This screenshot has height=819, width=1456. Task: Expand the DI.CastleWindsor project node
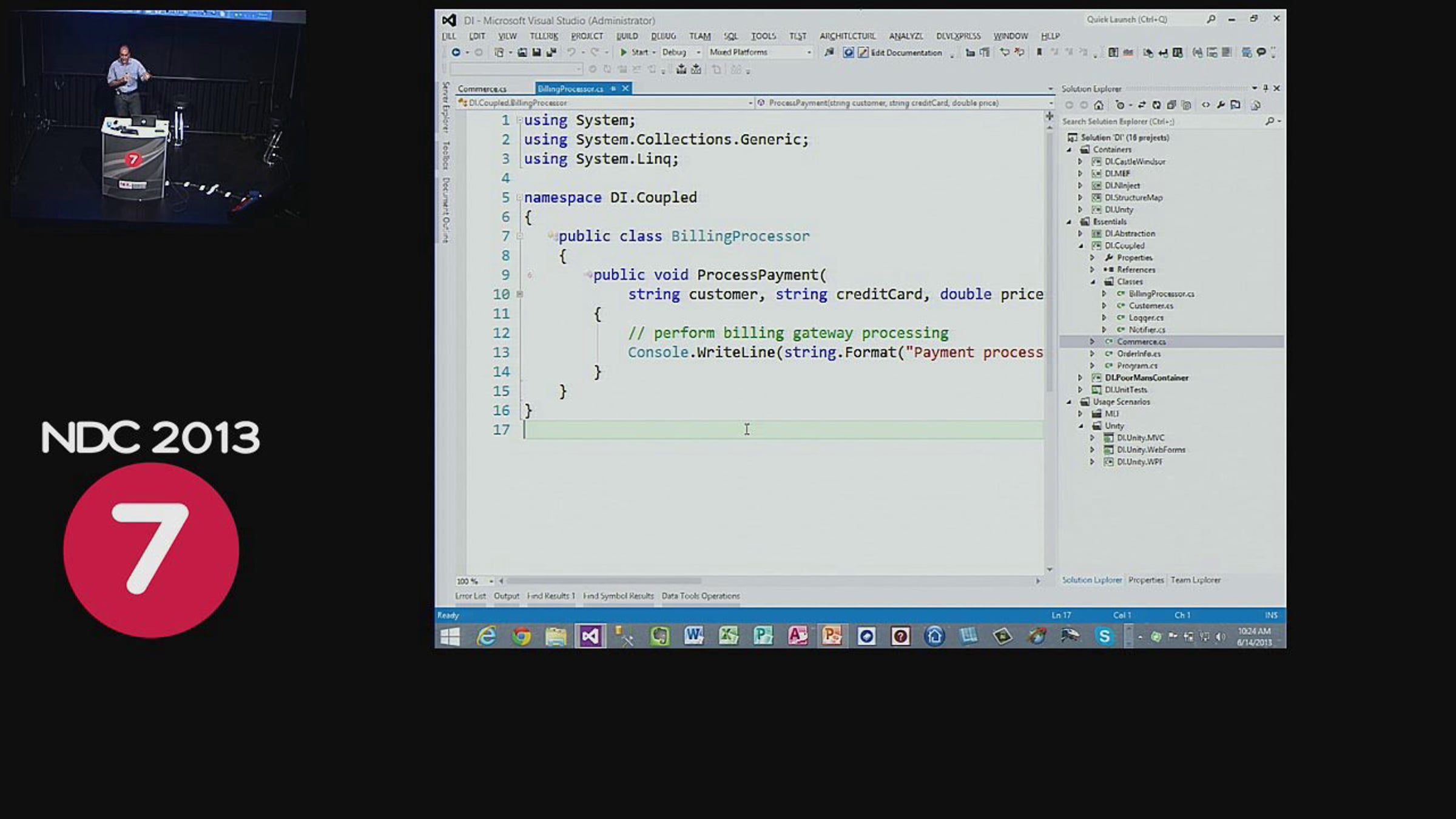[1080, 161]
